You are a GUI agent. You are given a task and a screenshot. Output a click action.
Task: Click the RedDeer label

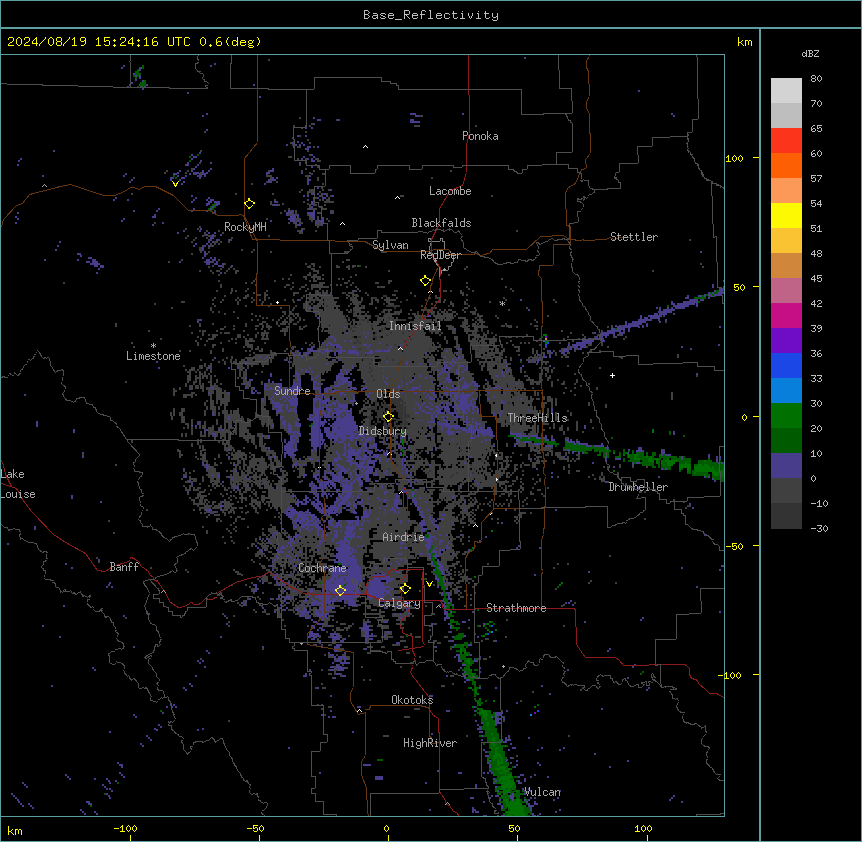pos(440,255)
